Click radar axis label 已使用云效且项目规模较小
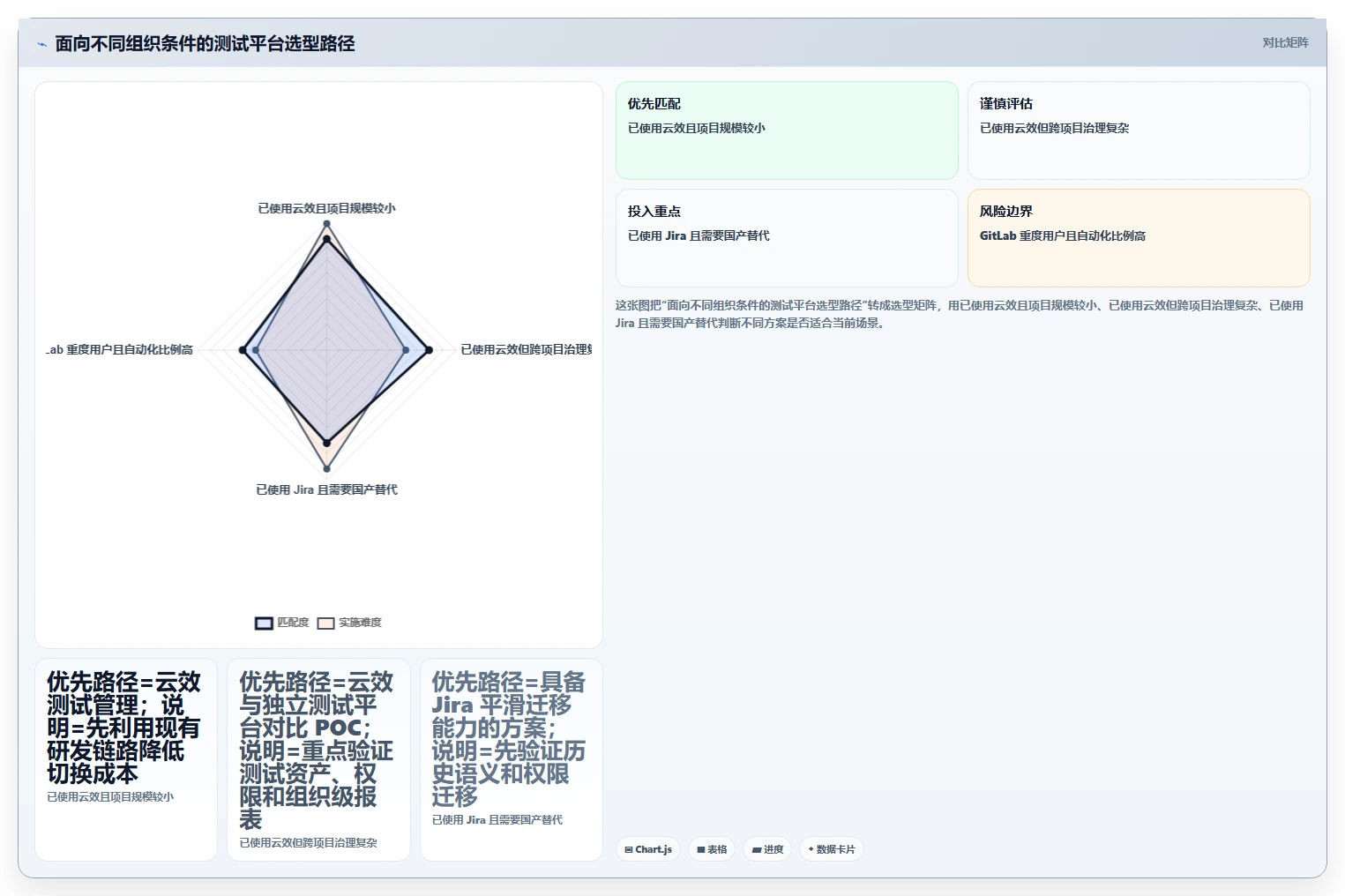Viewport: 1345px width, 896px height. click(x=326, y=208)
